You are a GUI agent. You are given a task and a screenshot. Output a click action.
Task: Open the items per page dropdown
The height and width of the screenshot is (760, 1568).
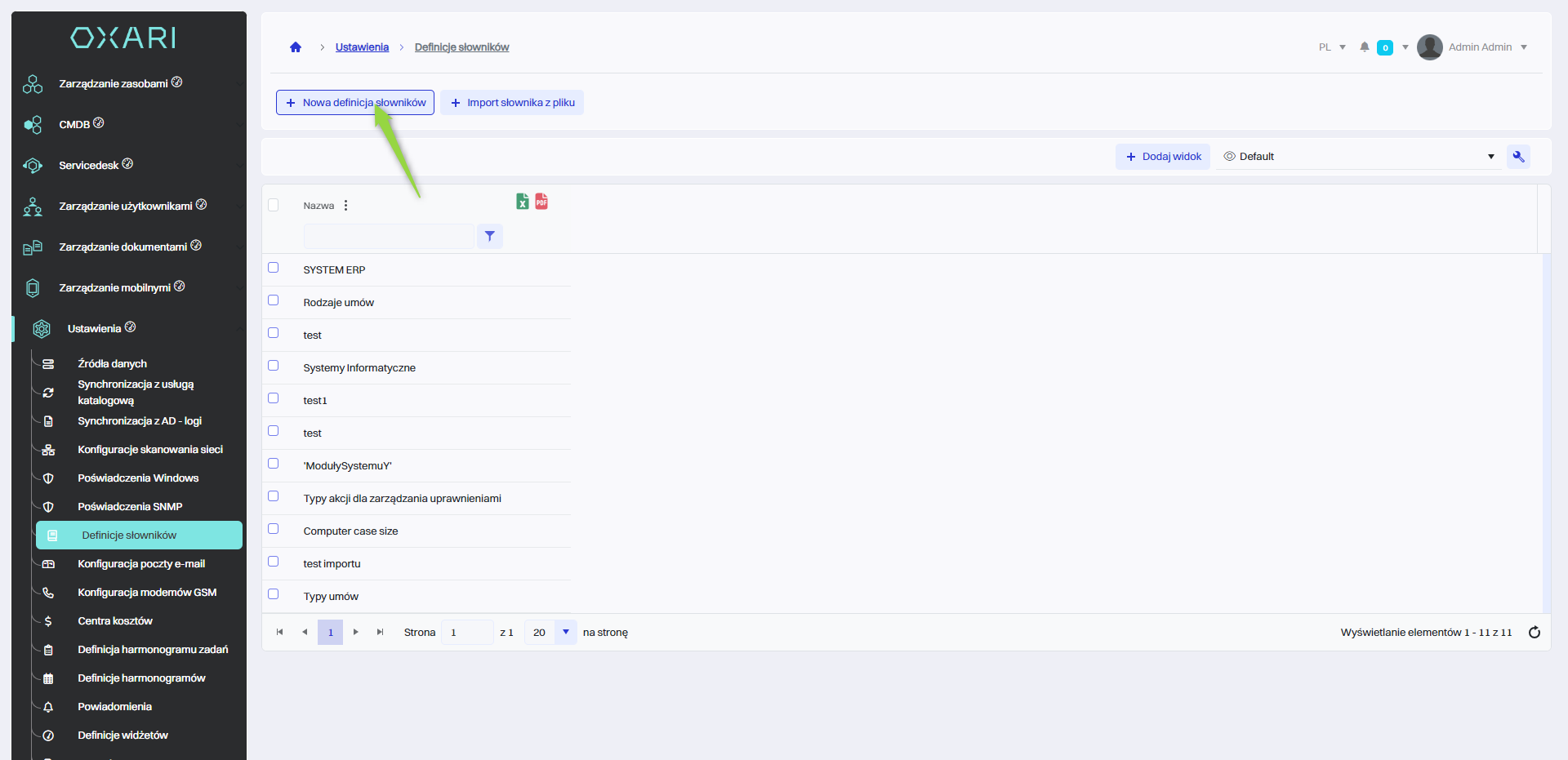click(565, 633)
